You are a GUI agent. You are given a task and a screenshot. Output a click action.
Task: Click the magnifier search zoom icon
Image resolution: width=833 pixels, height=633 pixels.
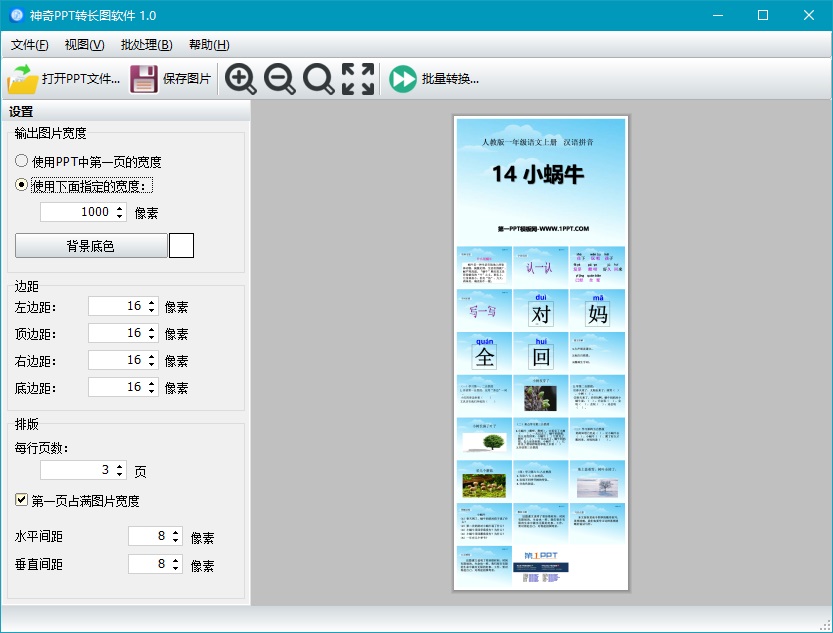click(319, 80)
